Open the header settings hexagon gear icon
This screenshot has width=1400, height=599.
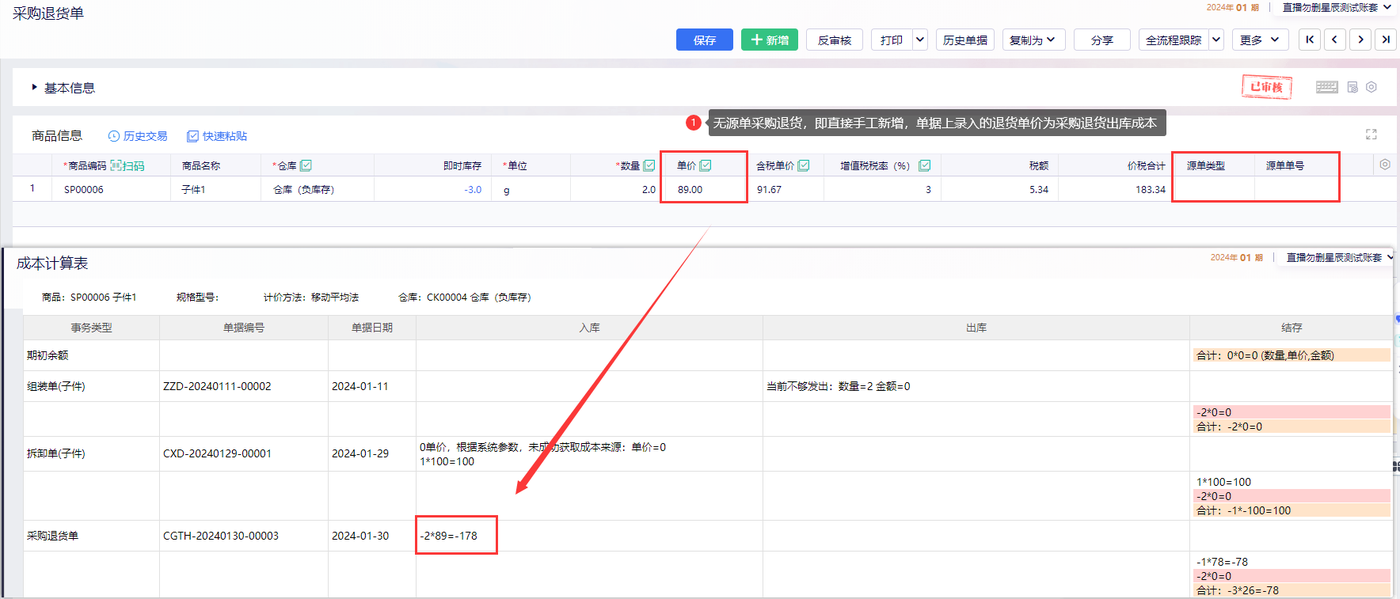pos(1371,87)
